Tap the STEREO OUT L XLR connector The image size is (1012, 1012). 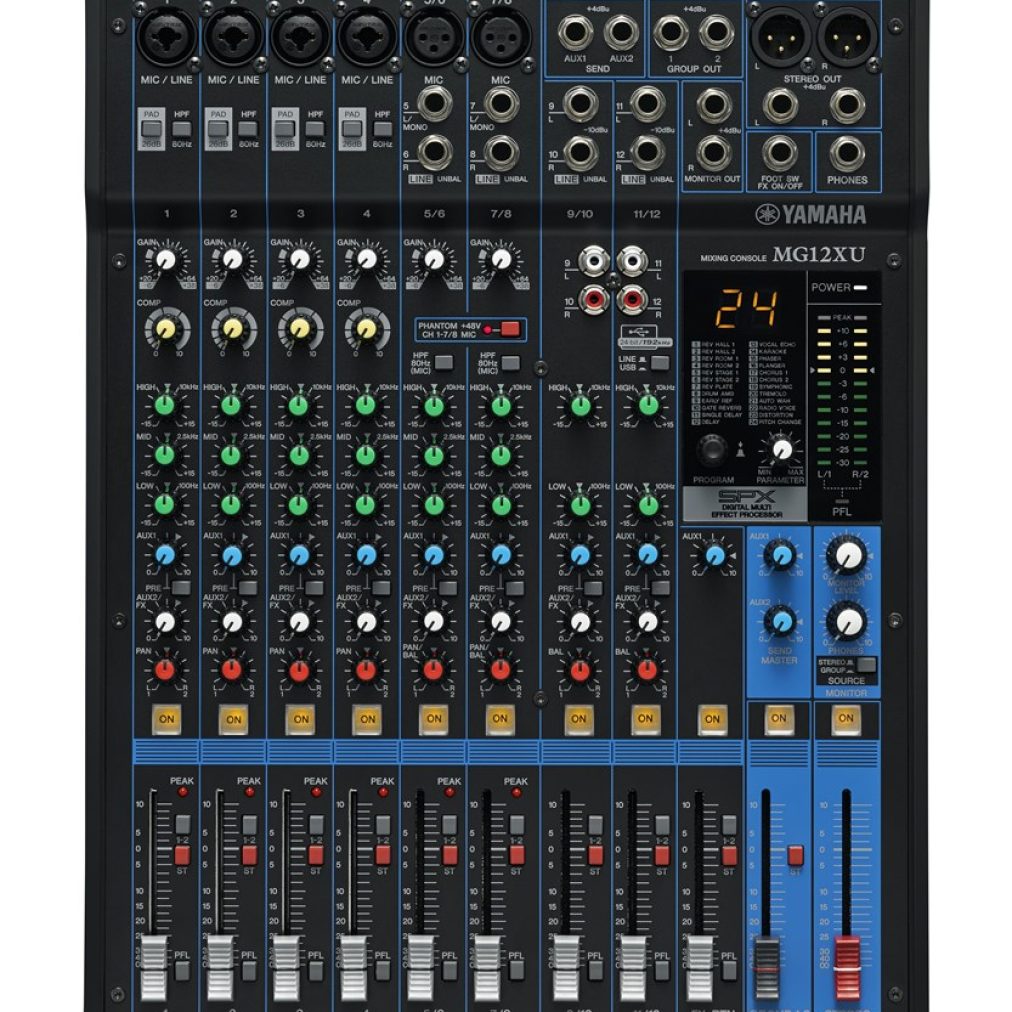[x=781, y=36]
